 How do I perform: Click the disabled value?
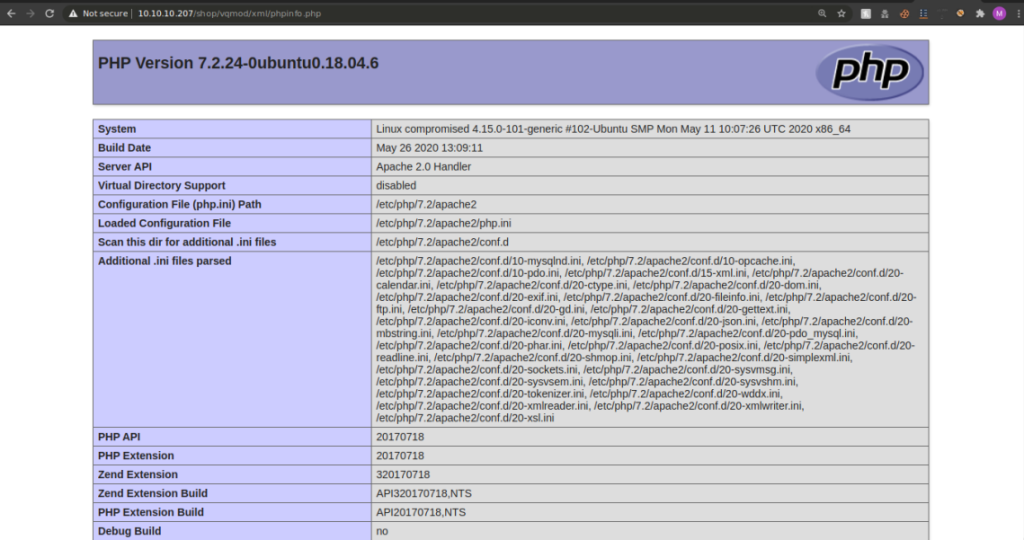(x=396, y=185)
